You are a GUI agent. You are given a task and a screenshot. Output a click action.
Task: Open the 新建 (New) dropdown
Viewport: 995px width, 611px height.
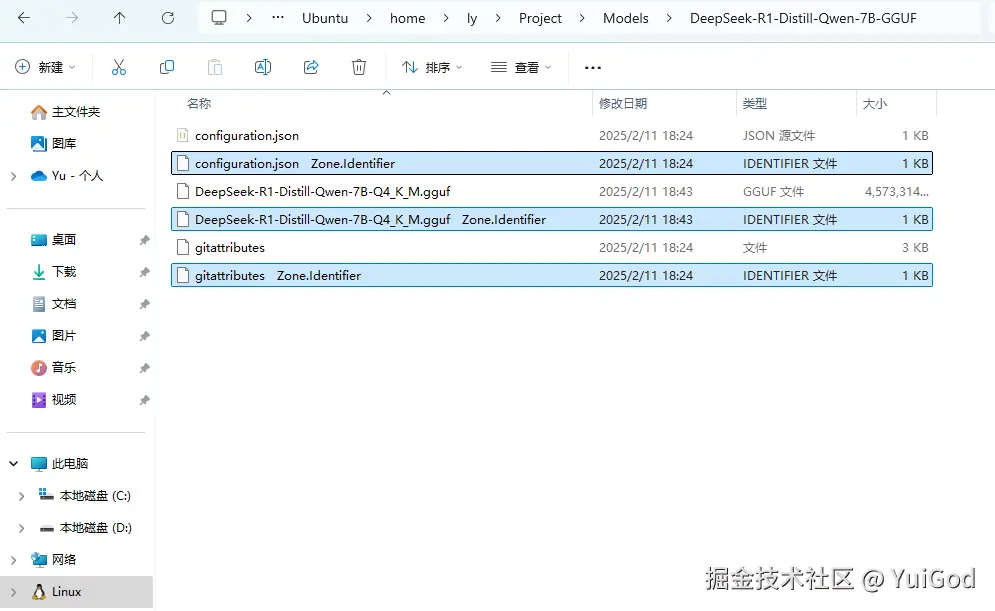[x=45, y=67]
